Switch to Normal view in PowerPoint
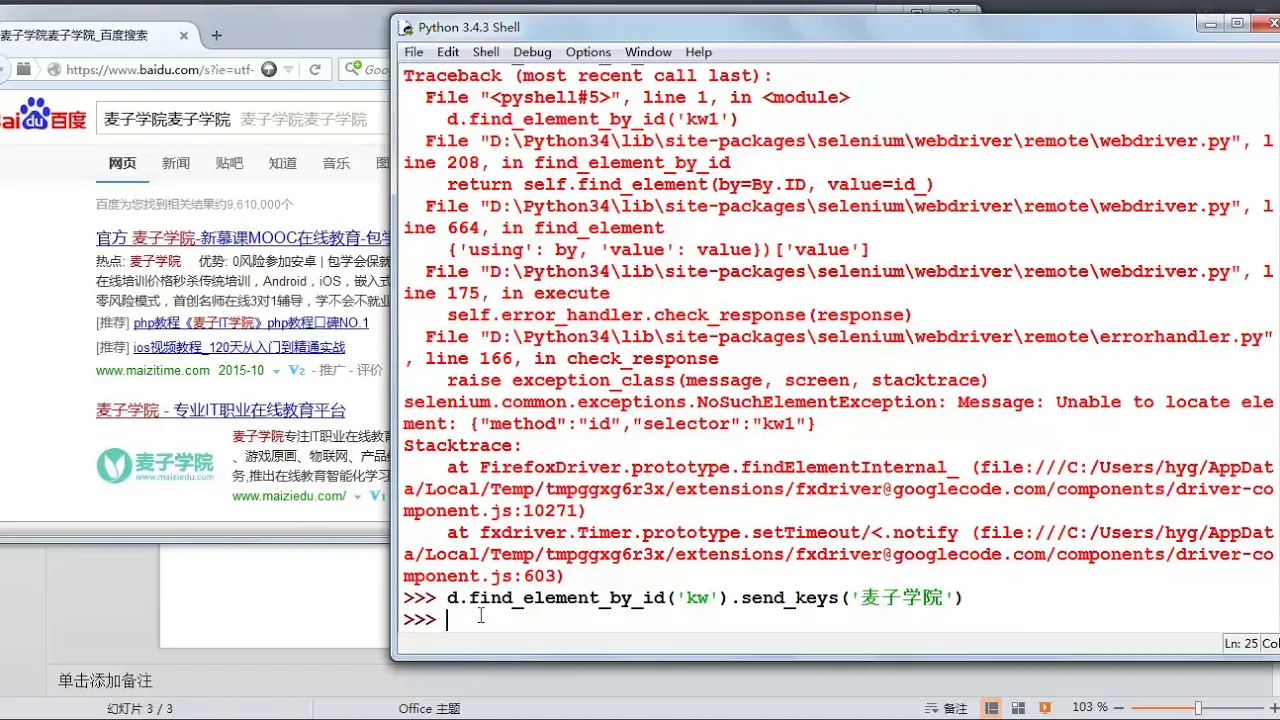Image resolution: width=1280 pixels, height=720 pixels. [x=990, y=708]
